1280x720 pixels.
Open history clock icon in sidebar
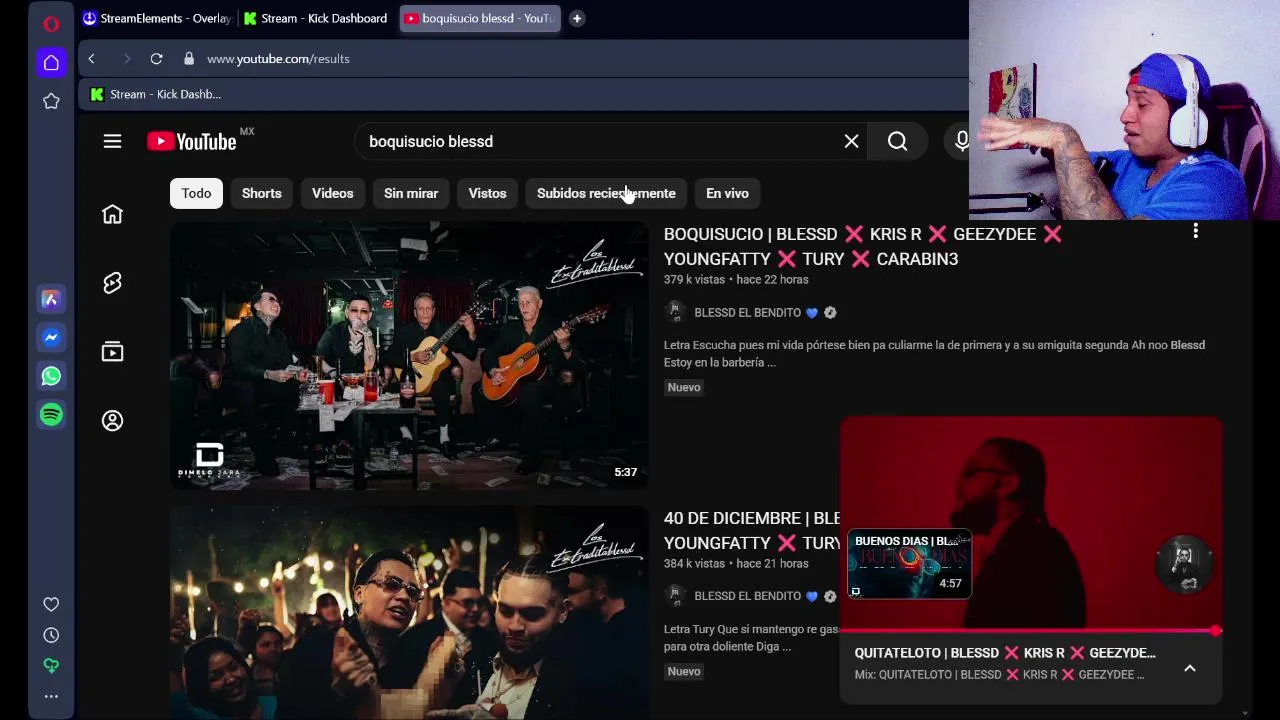(51, 635)
